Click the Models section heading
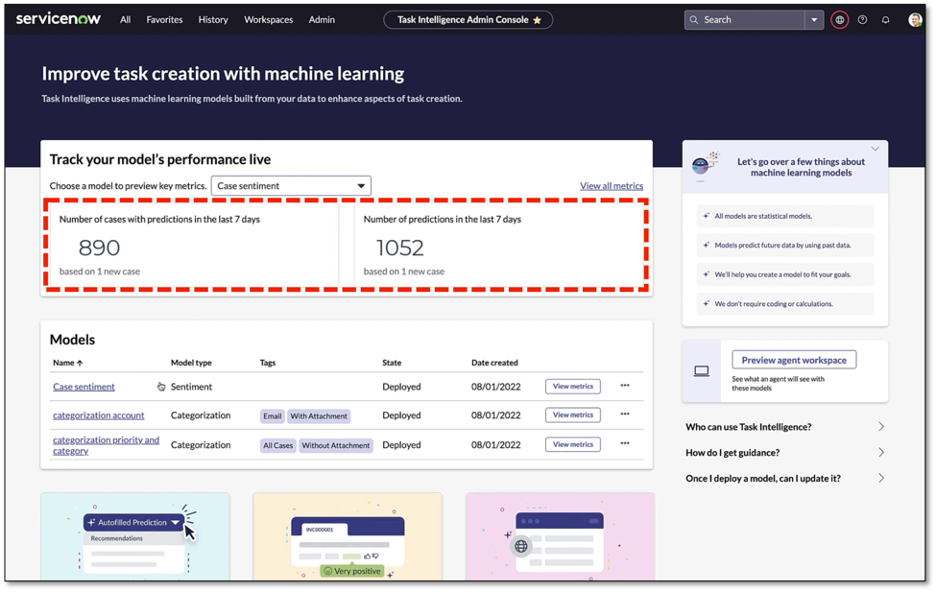This screenshot has height=592, width=936. [x=72, y=340]
